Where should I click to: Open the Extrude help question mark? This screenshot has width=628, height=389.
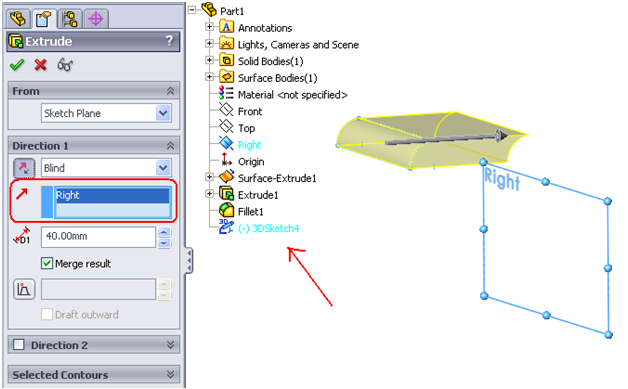[x=169, y=40]
